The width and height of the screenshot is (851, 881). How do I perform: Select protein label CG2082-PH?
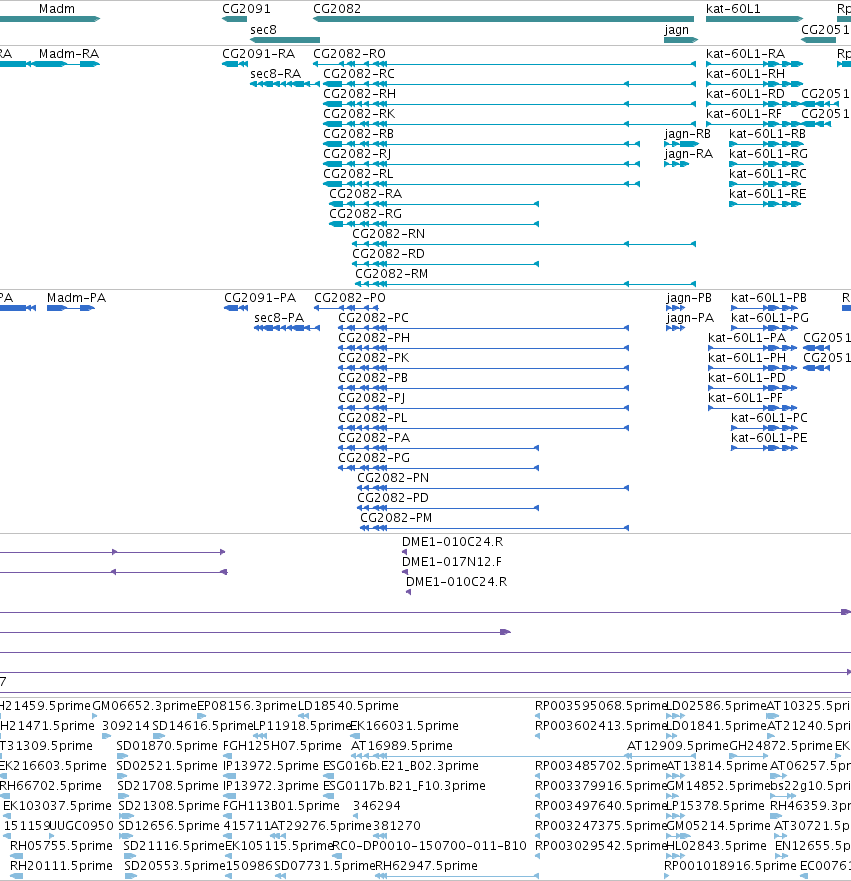click(374, 338)
